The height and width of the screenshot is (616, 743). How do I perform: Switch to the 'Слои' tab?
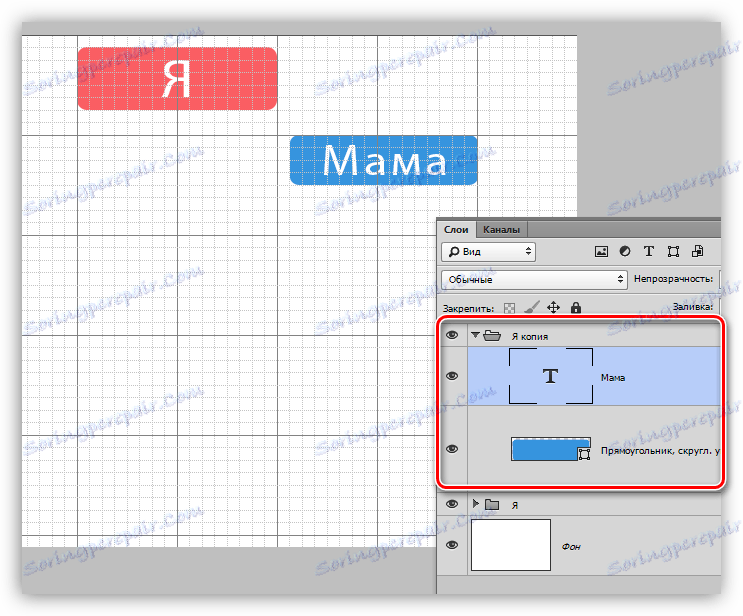click(x=456, y=229)
